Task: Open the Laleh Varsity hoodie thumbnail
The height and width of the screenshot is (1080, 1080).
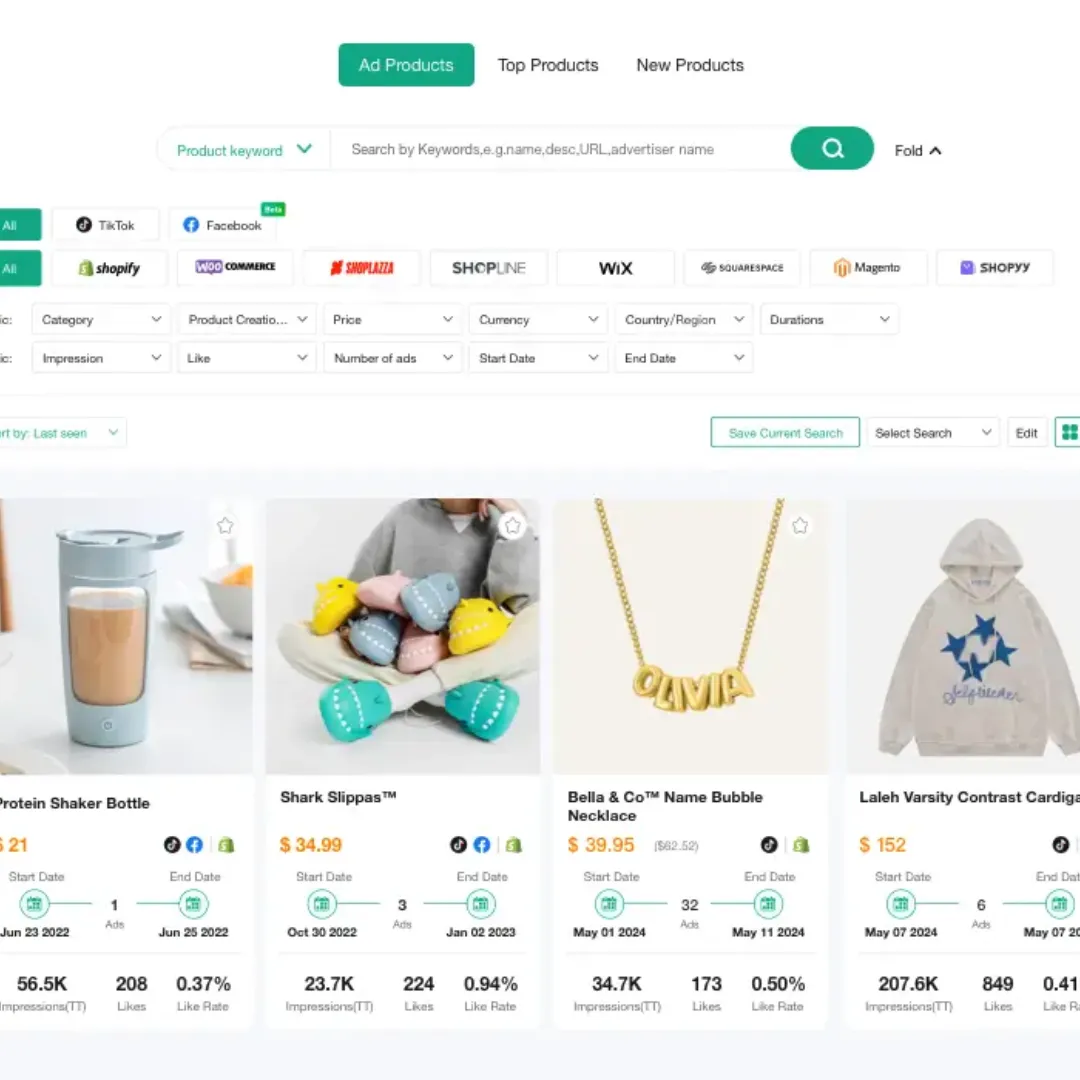Action: point(963,636)
